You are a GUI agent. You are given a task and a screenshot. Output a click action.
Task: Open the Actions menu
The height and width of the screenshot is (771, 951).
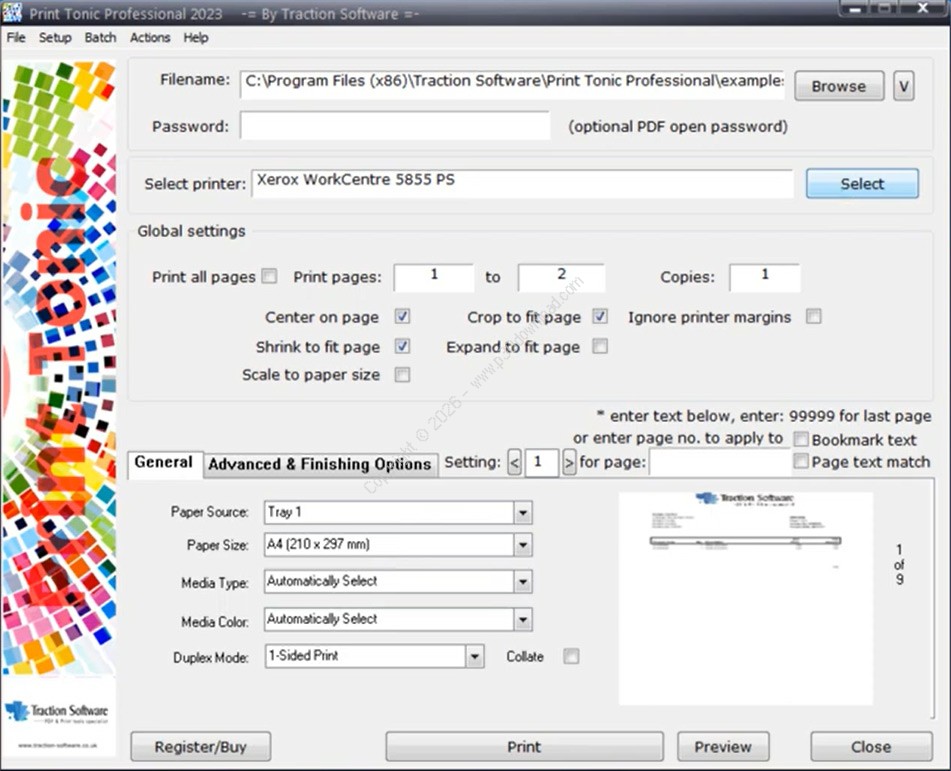coord(150,38)
